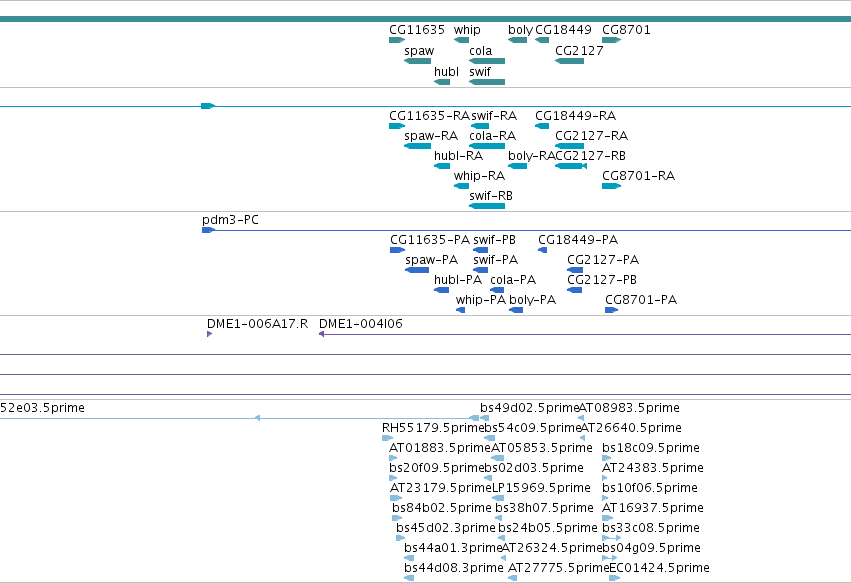This screenshot has width=851, height=583.
Task: Select transcript CG18449-RA
Action: tap(542, 126)
